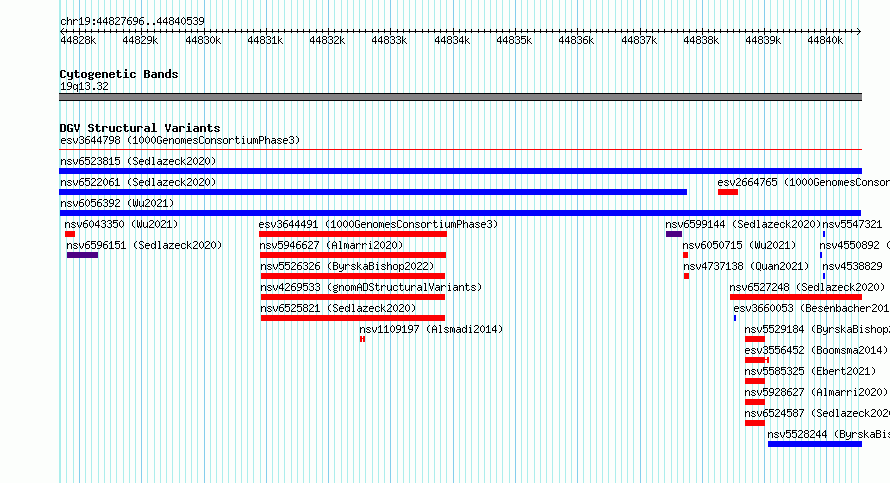Click the red bar under nsv6524587
This screenshot has width=890, height=483.
[755, 423]
